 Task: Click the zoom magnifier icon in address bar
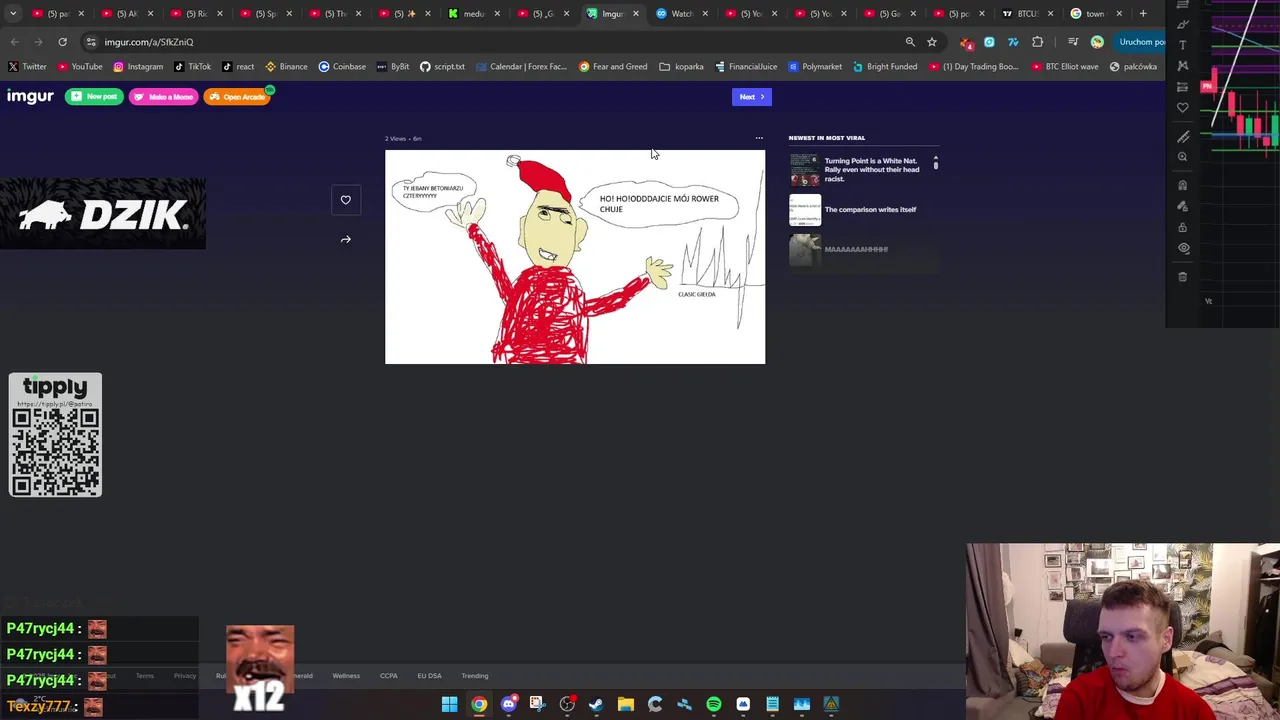[910, 42]
